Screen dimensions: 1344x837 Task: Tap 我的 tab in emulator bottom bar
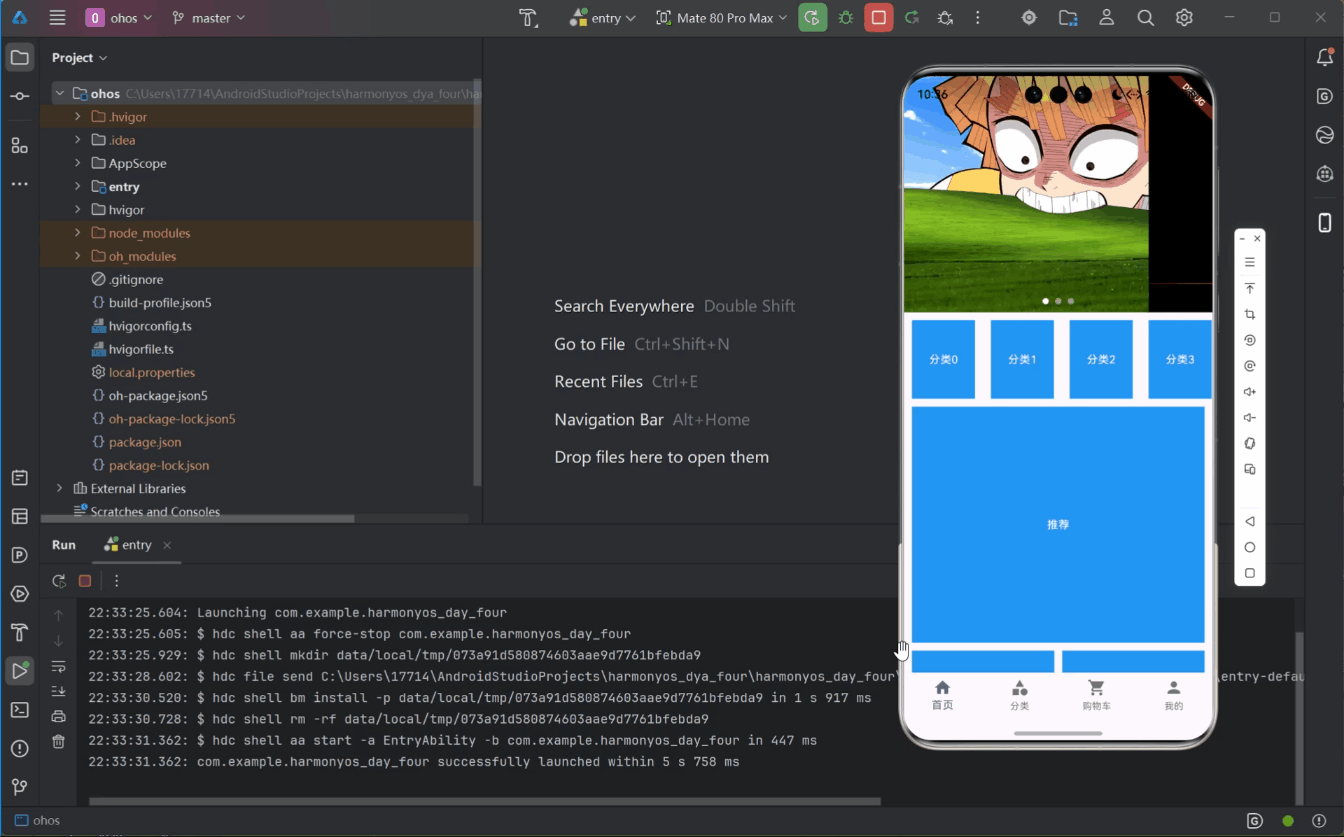click(1174, 695)
